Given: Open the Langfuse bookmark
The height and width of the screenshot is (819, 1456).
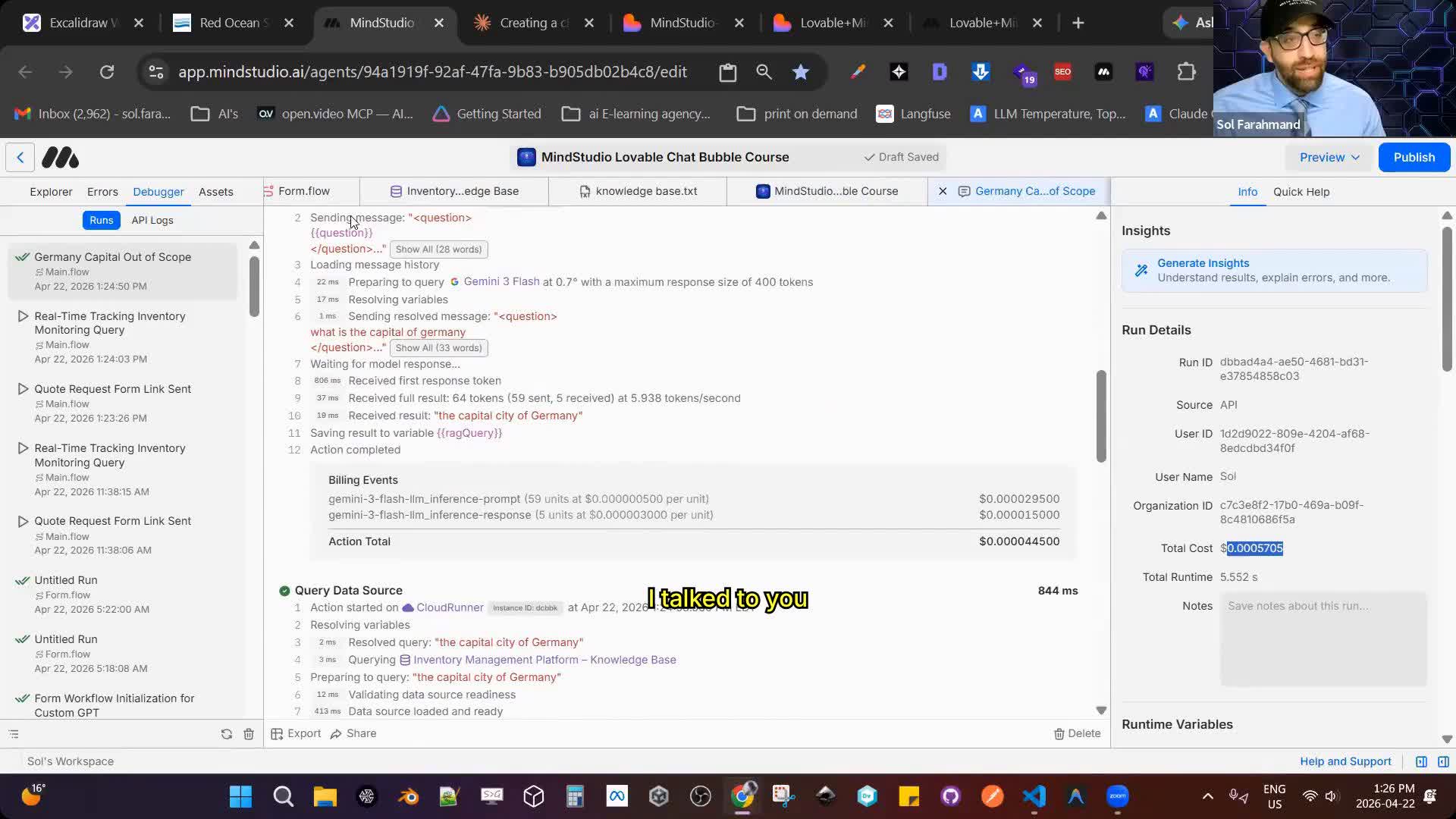Looking at the screenshot, I should 913,114.
